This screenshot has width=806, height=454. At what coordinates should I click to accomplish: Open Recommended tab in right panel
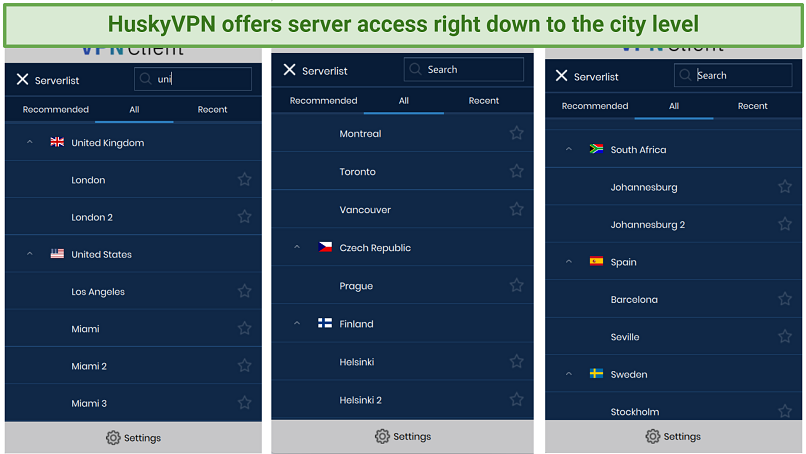click(595, 106)
